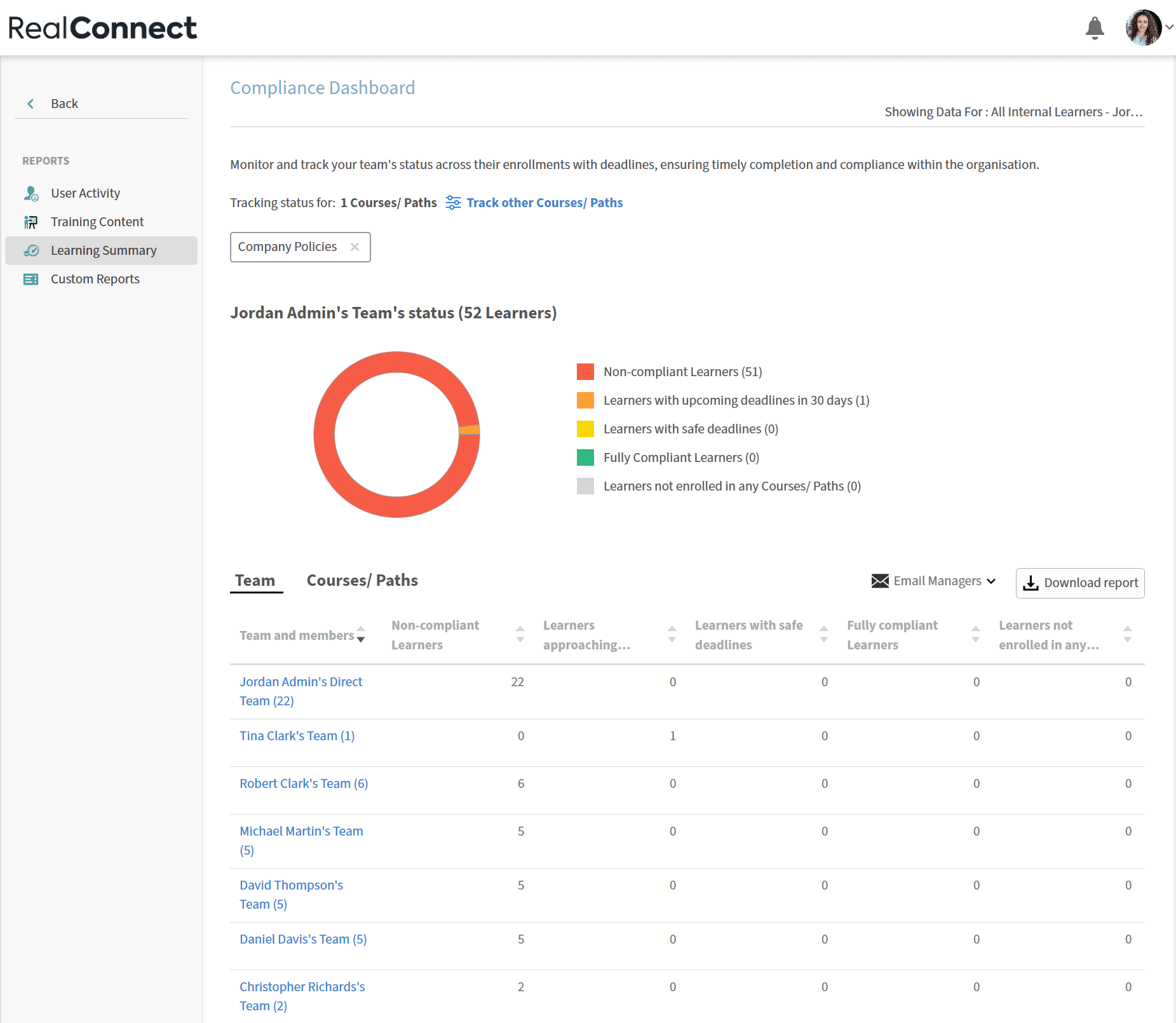Open Robert Clark's Team (6)
The width and height of the screenshot is (1176, 1023).
(304, 783)
